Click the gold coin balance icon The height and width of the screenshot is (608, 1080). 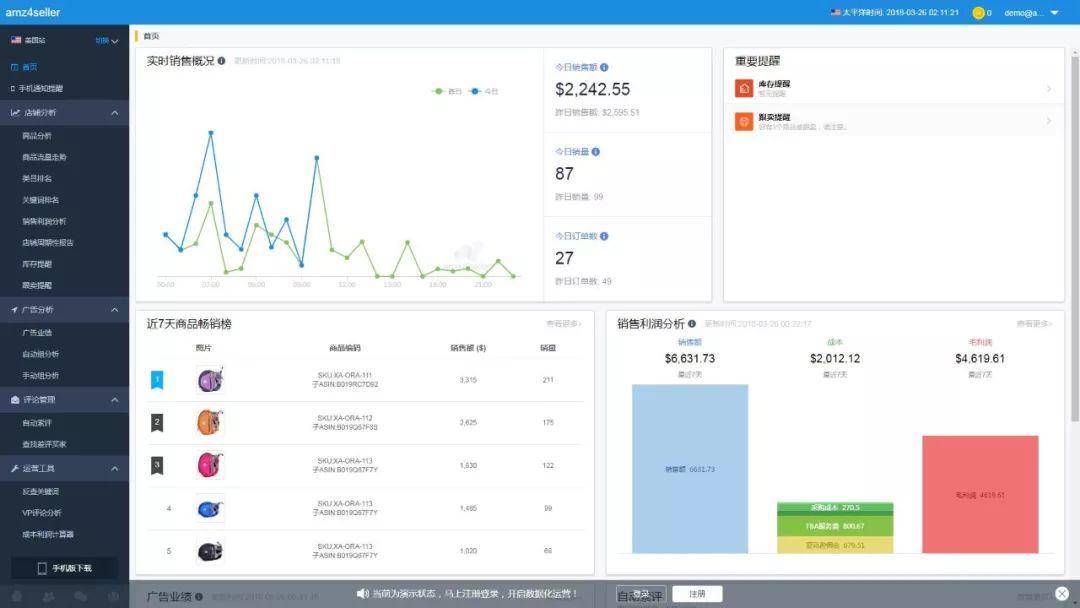[x=978, y=12]
